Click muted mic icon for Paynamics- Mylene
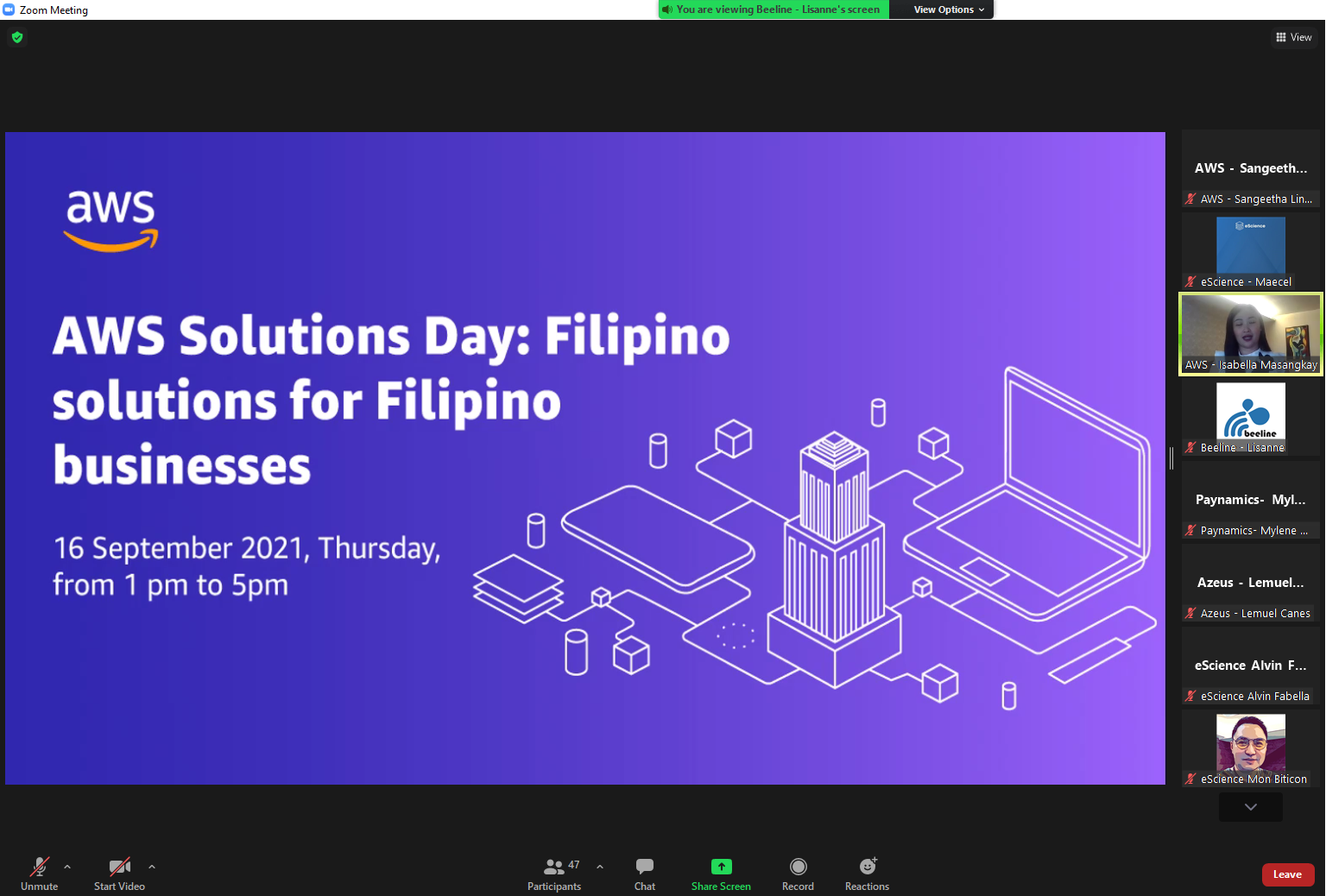This screenshot has width=1326, height=896. click(1190, 531)
